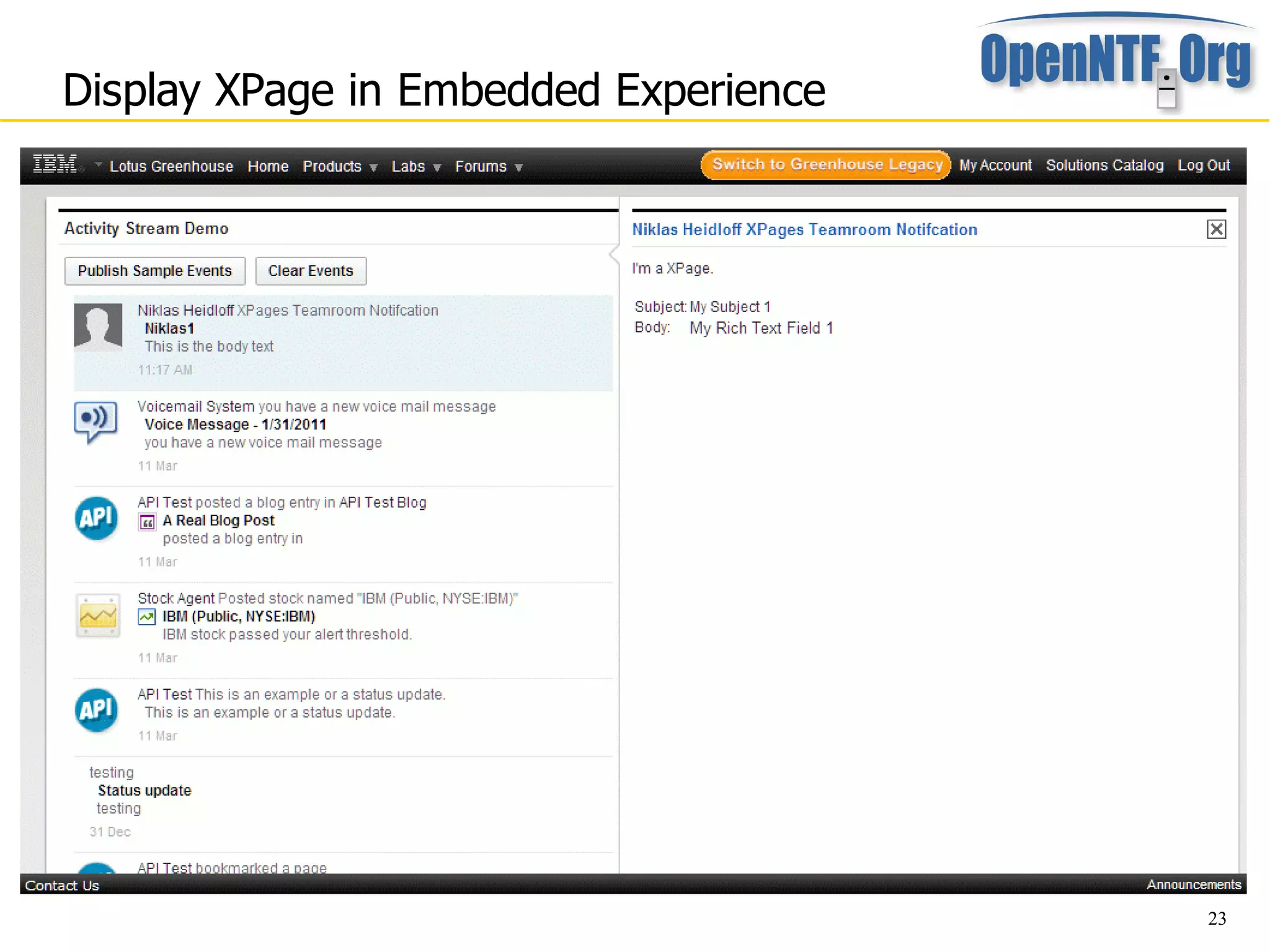Click API icon beside status update example

pyautogui.click(x=96, y=710)
